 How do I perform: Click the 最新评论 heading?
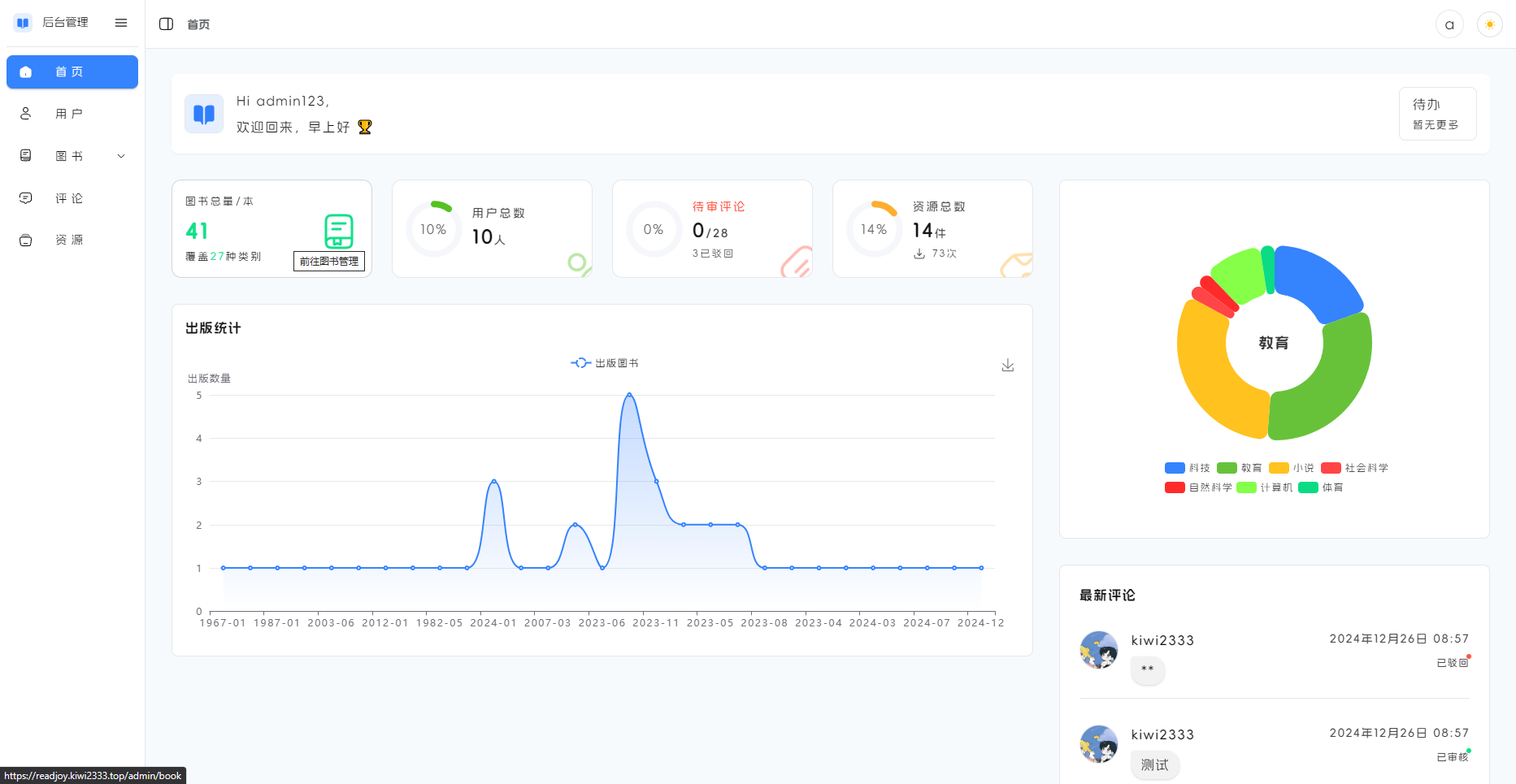click(1107, 596)
